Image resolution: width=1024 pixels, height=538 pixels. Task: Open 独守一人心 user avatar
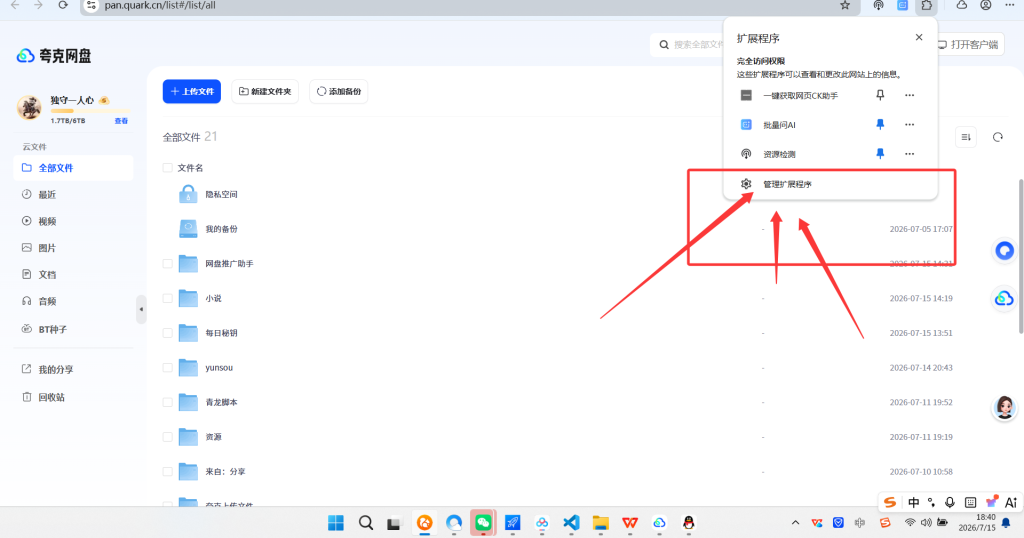click(x=29, y=107)
